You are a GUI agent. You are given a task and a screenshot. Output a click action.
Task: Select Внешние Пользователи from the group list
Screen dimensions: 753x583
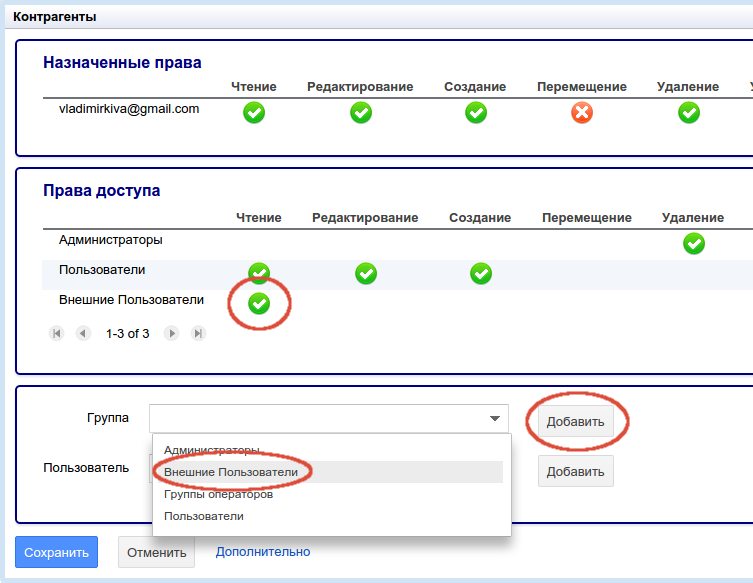click(328, 472)
